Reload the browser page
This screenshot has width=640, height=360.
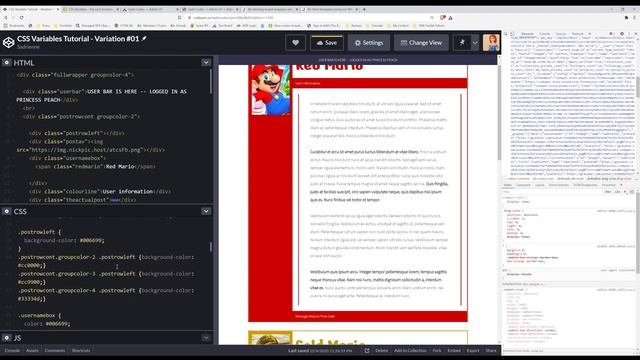click(x=21, y=18)
